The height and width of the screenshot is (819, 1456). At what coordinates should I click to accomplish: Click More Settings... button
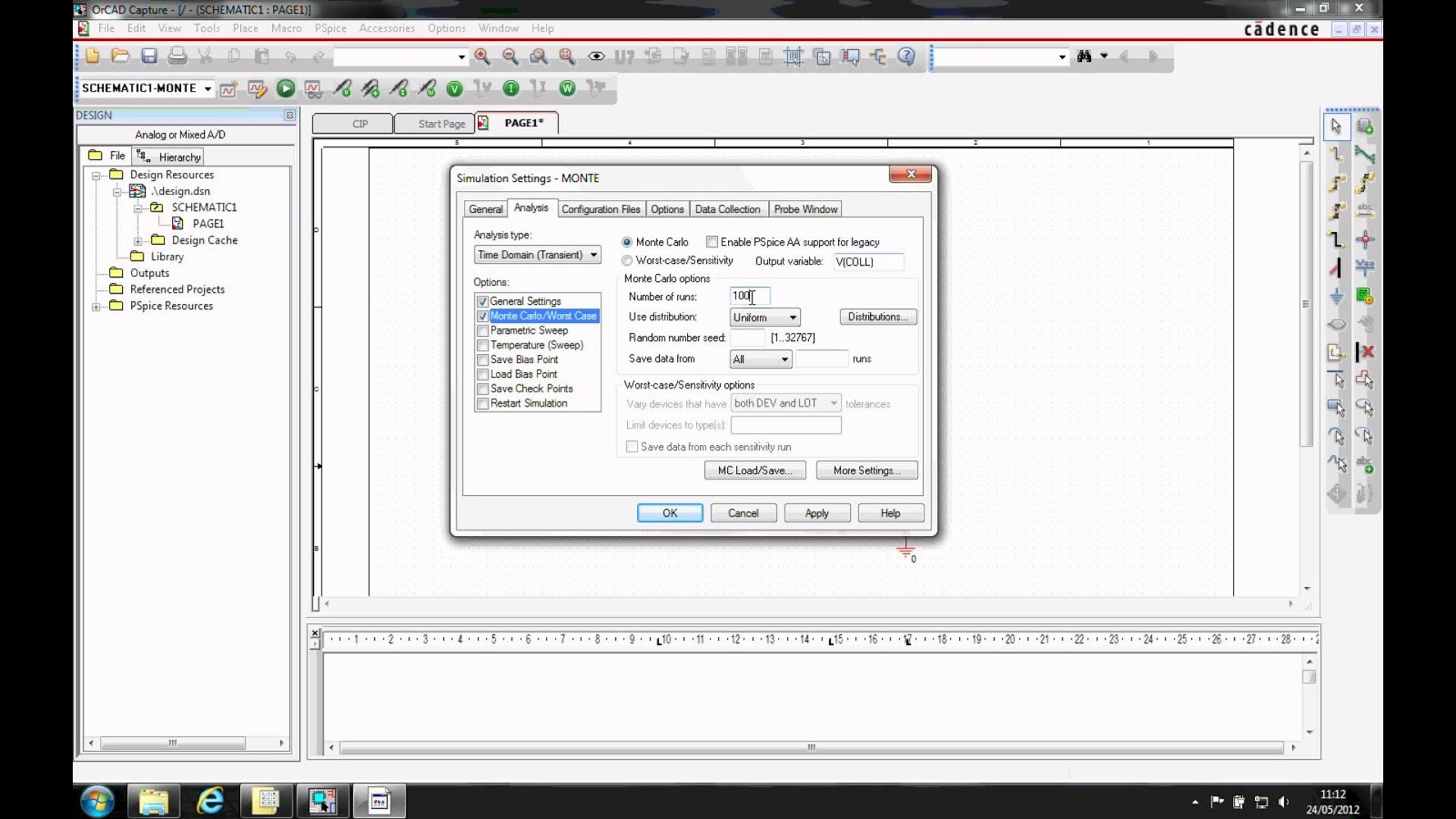pos(866,470)
